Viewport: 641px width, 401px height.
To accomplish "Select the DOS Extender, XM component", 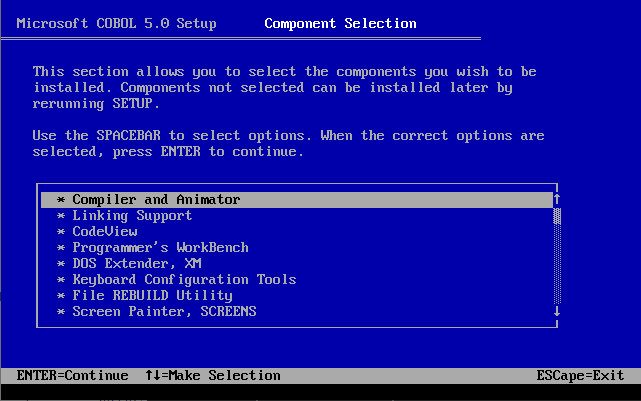I will (137, 264).
